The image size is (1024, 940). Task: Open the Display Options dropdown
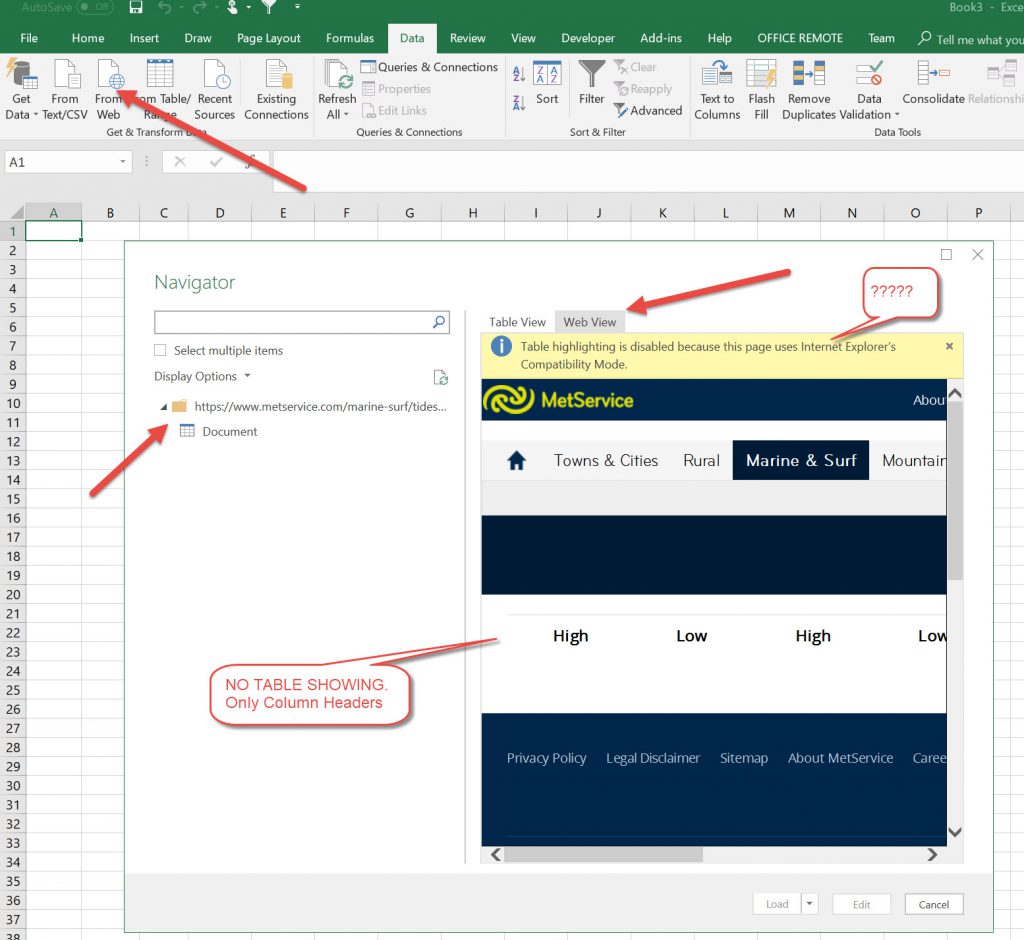click(x=202, y=377)
